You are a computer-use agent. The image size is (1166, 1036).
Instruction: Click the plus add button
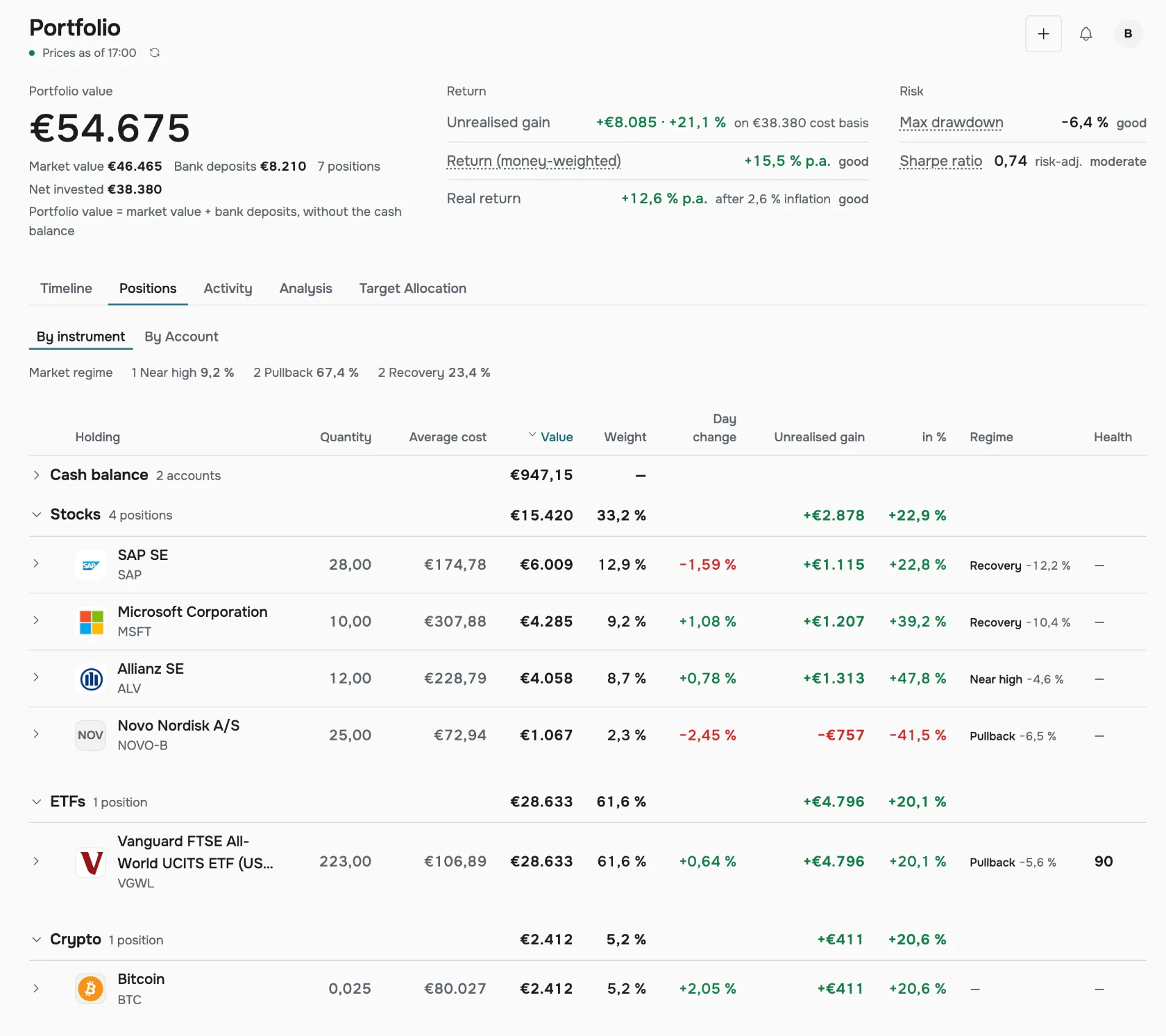1043,33
